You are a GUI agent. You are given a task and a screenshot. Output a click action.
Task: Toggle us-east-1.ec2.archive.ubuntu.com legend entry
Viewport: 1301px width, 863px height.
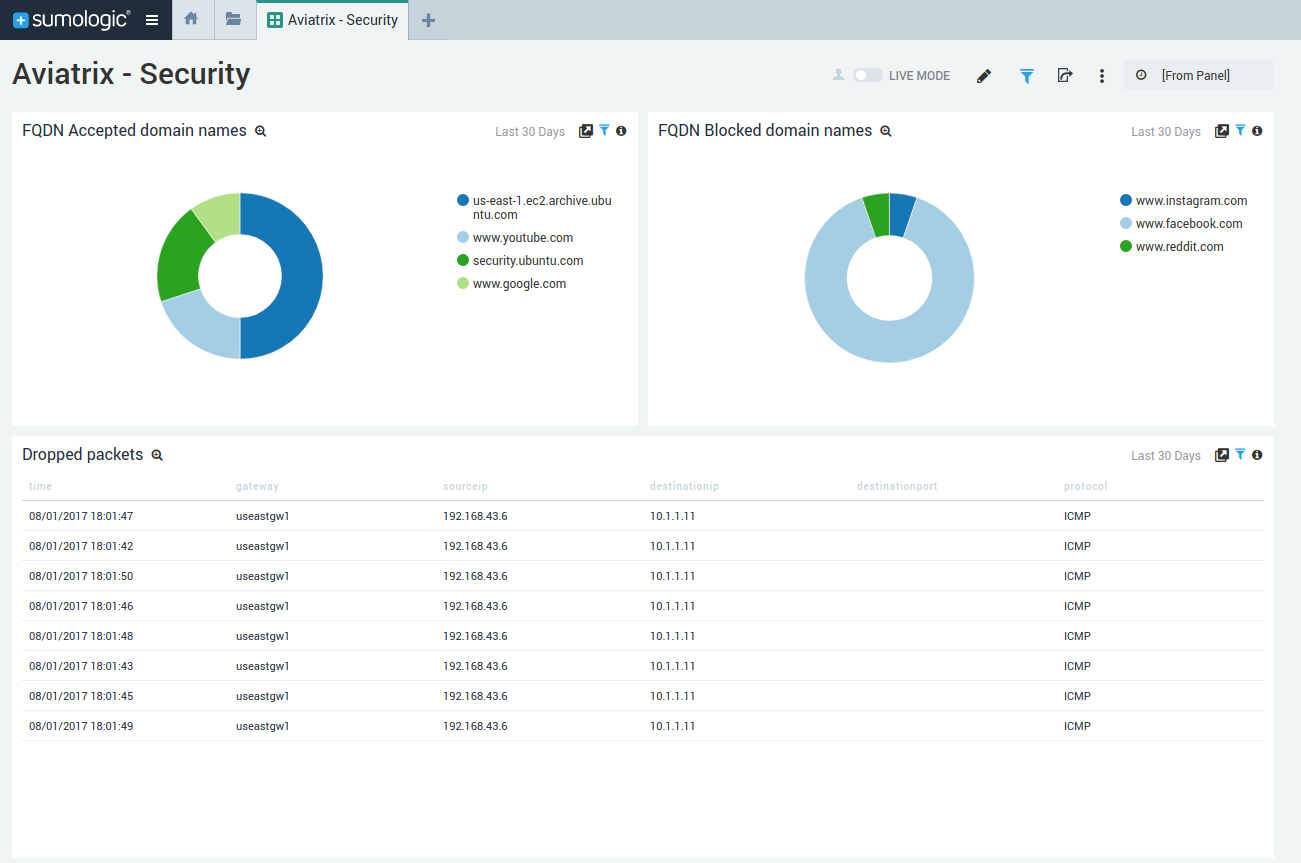click(535, 208)
